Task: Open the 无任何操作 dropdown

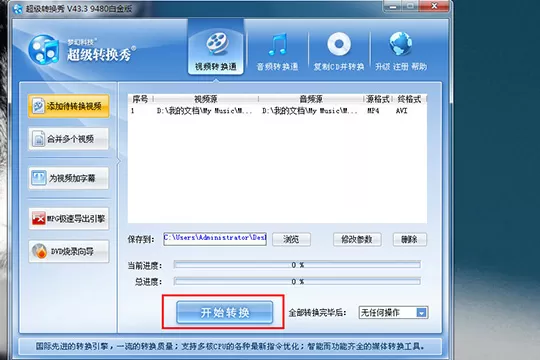Action: pos(393,312)
